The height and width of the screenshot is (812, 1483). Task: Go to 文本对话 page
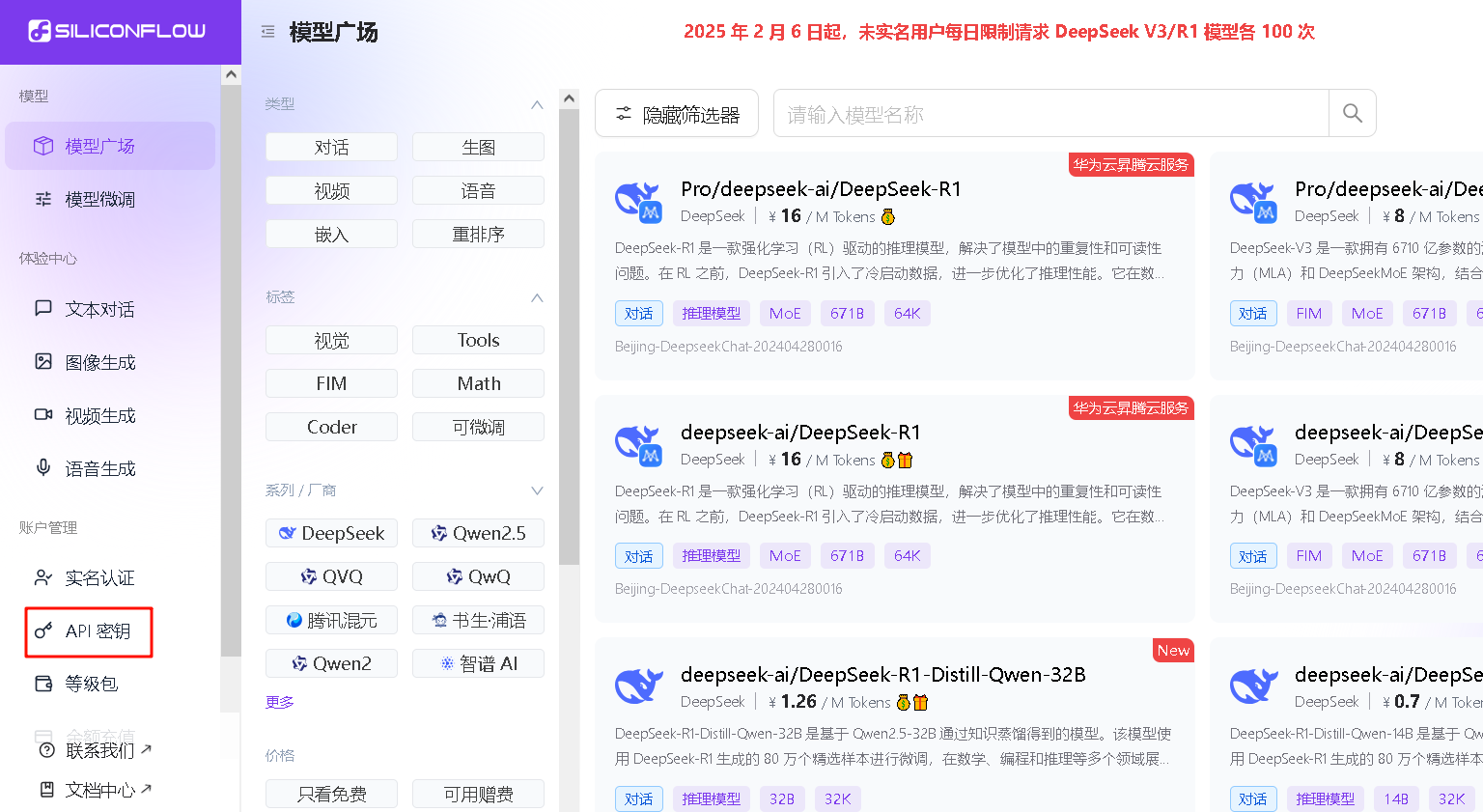110,309
